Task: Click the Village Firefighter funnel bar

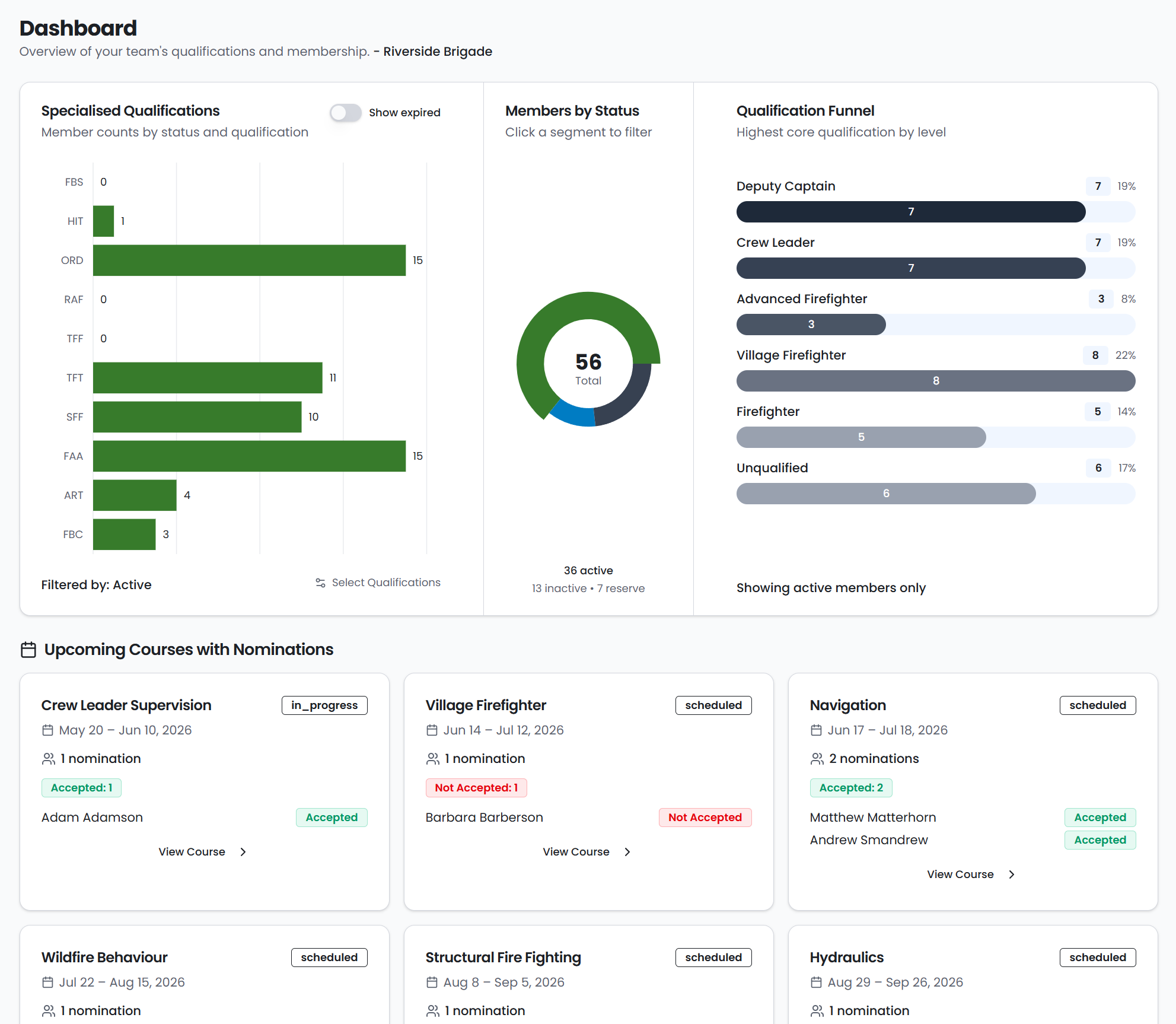Action: click(936, 381)
